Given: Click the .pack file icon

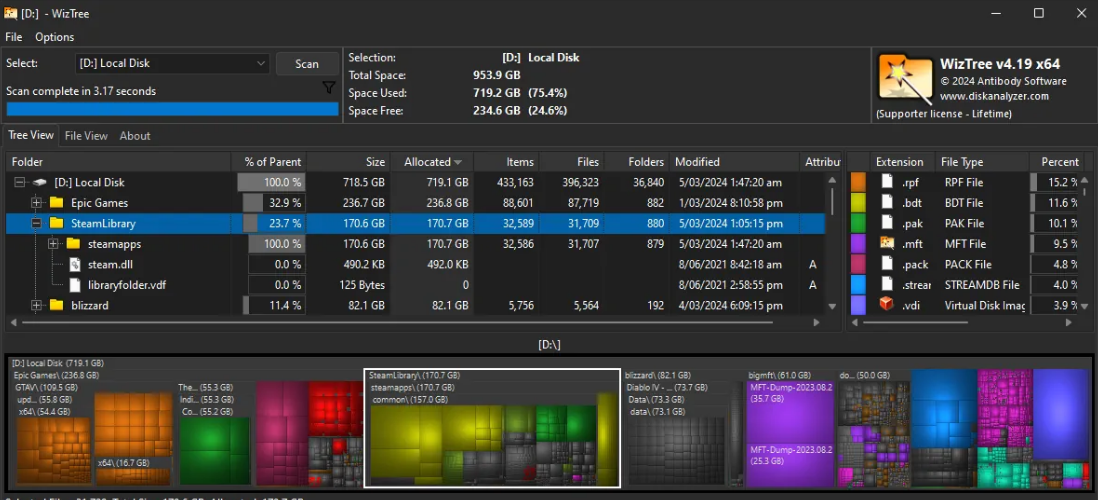Looking at the screenshot, I should coord(887,265).
